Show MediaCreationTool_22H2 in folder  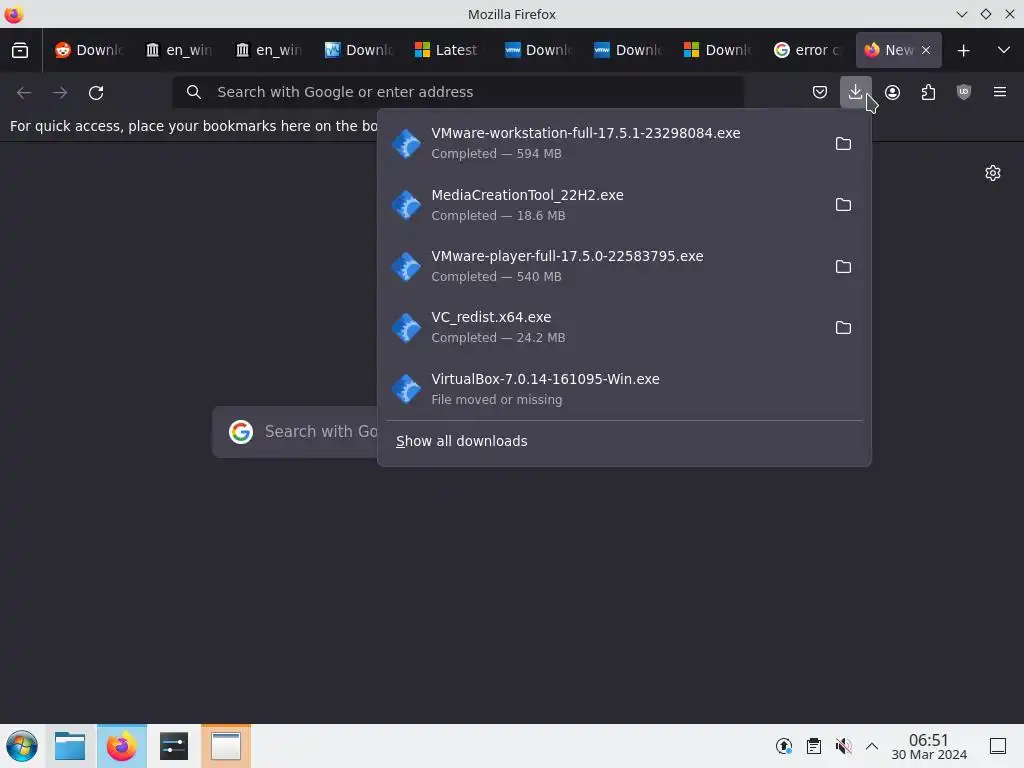point(843,204)
